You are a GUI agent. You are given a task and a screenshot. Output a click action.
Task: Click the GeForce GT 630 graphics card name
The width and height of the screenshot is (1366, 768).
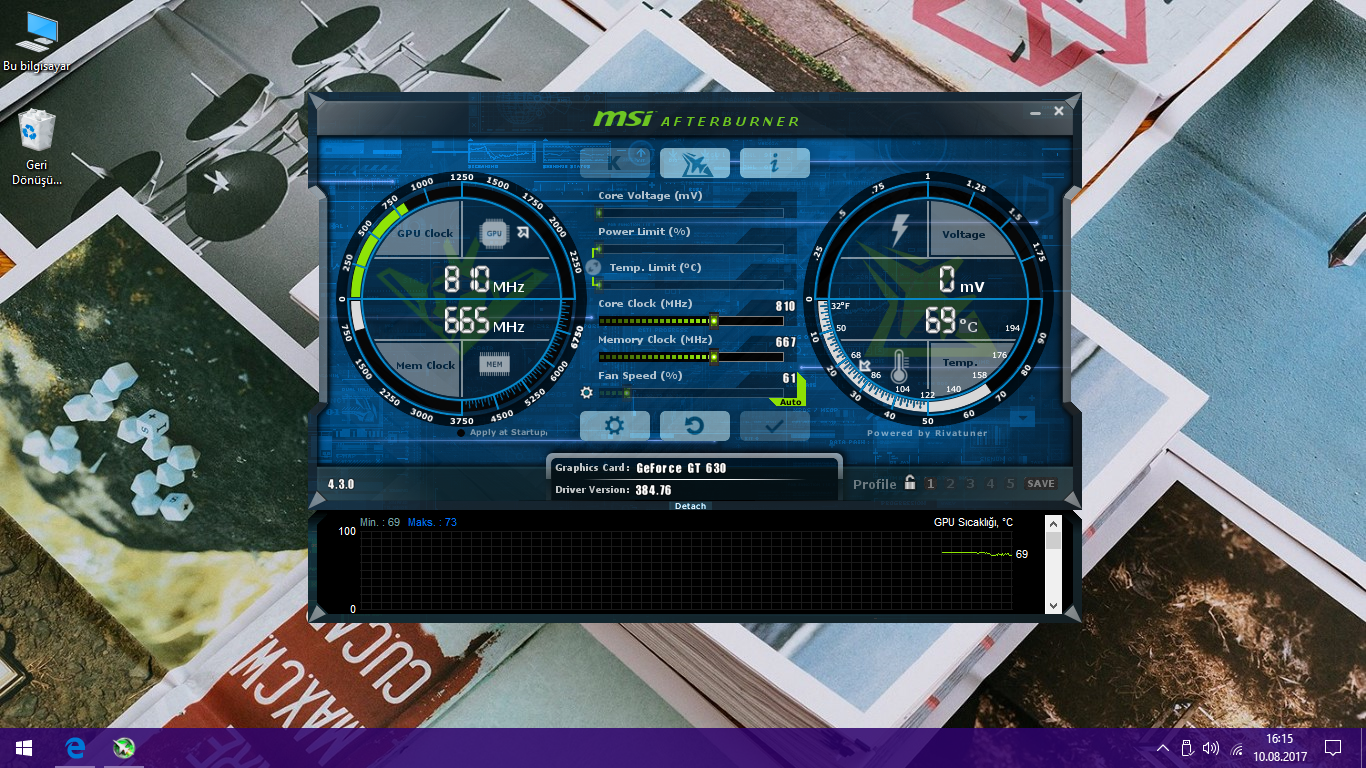(x=681, y=468)
